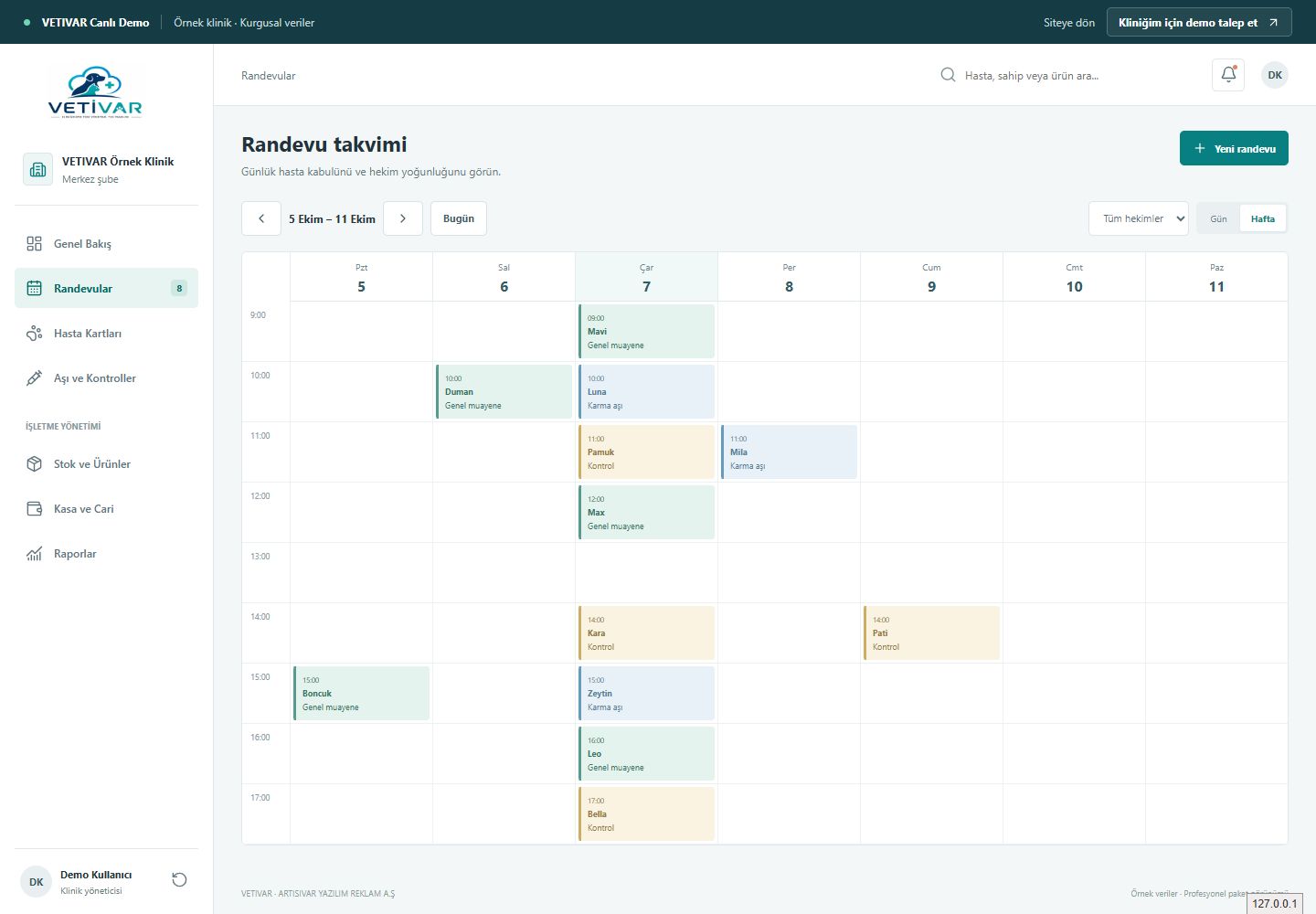Click the Bugün button
The width and height of the screenshot is (1316, 914).
[x=459, y=218]
